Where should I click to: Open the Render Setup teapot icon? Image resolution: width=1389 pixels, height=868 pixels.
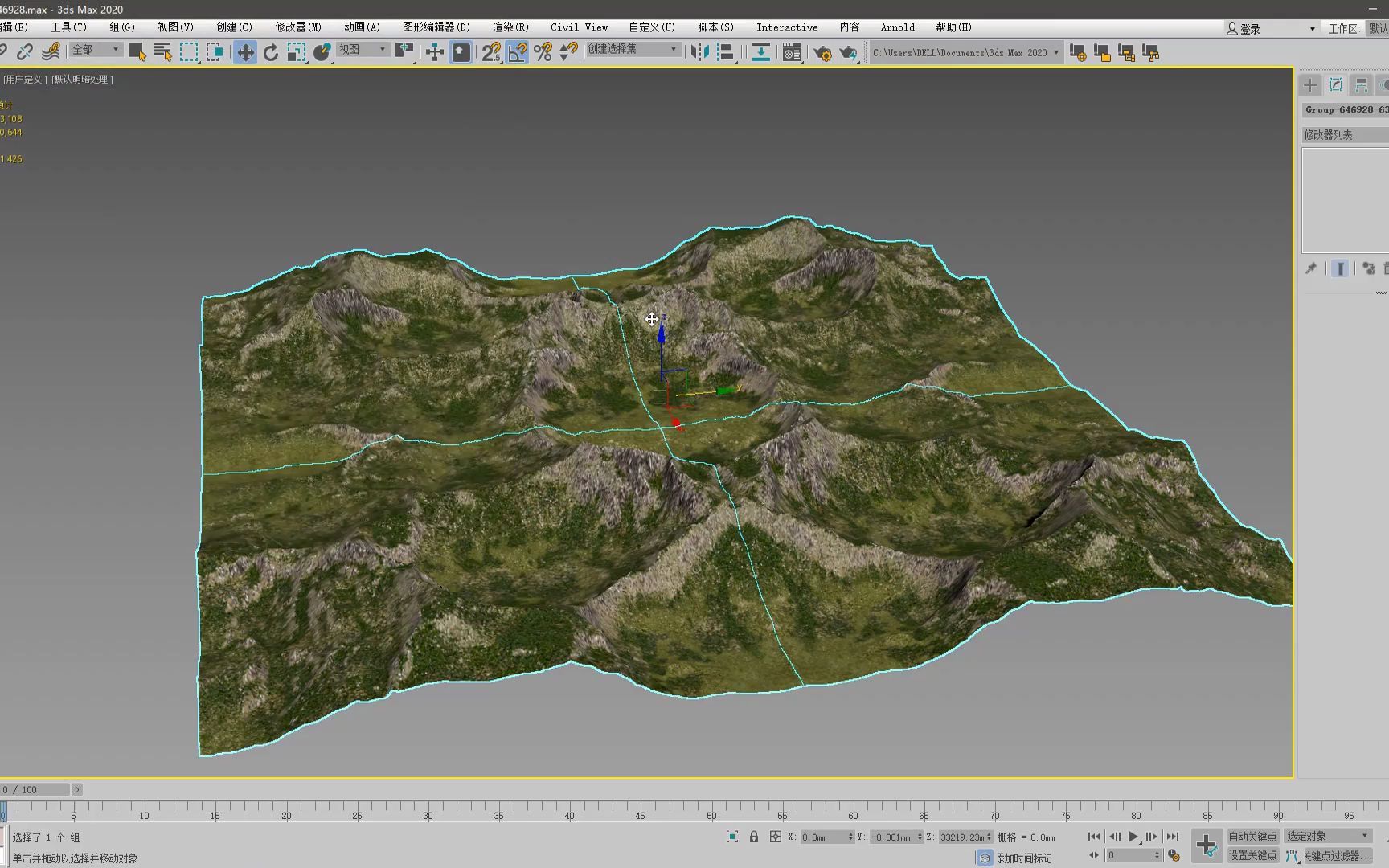pyautogui.click(x=822, y=53)
